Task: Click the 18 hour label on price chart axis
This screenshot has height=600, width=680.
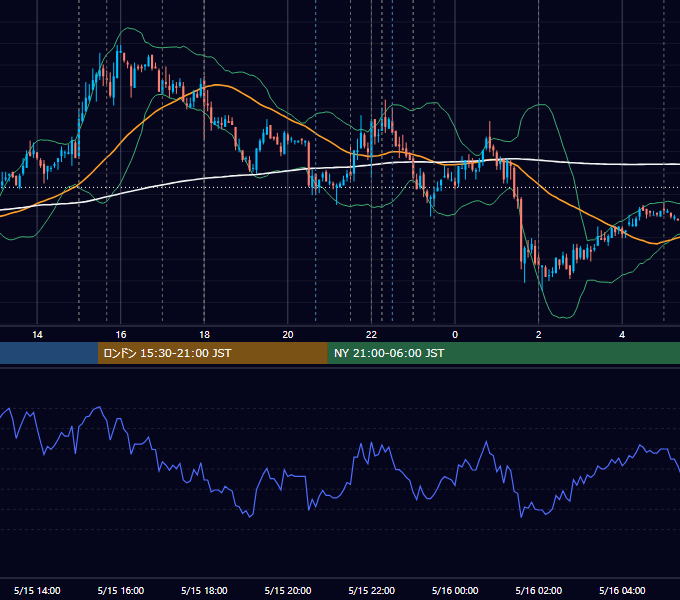Action: [x=204, y=335]
